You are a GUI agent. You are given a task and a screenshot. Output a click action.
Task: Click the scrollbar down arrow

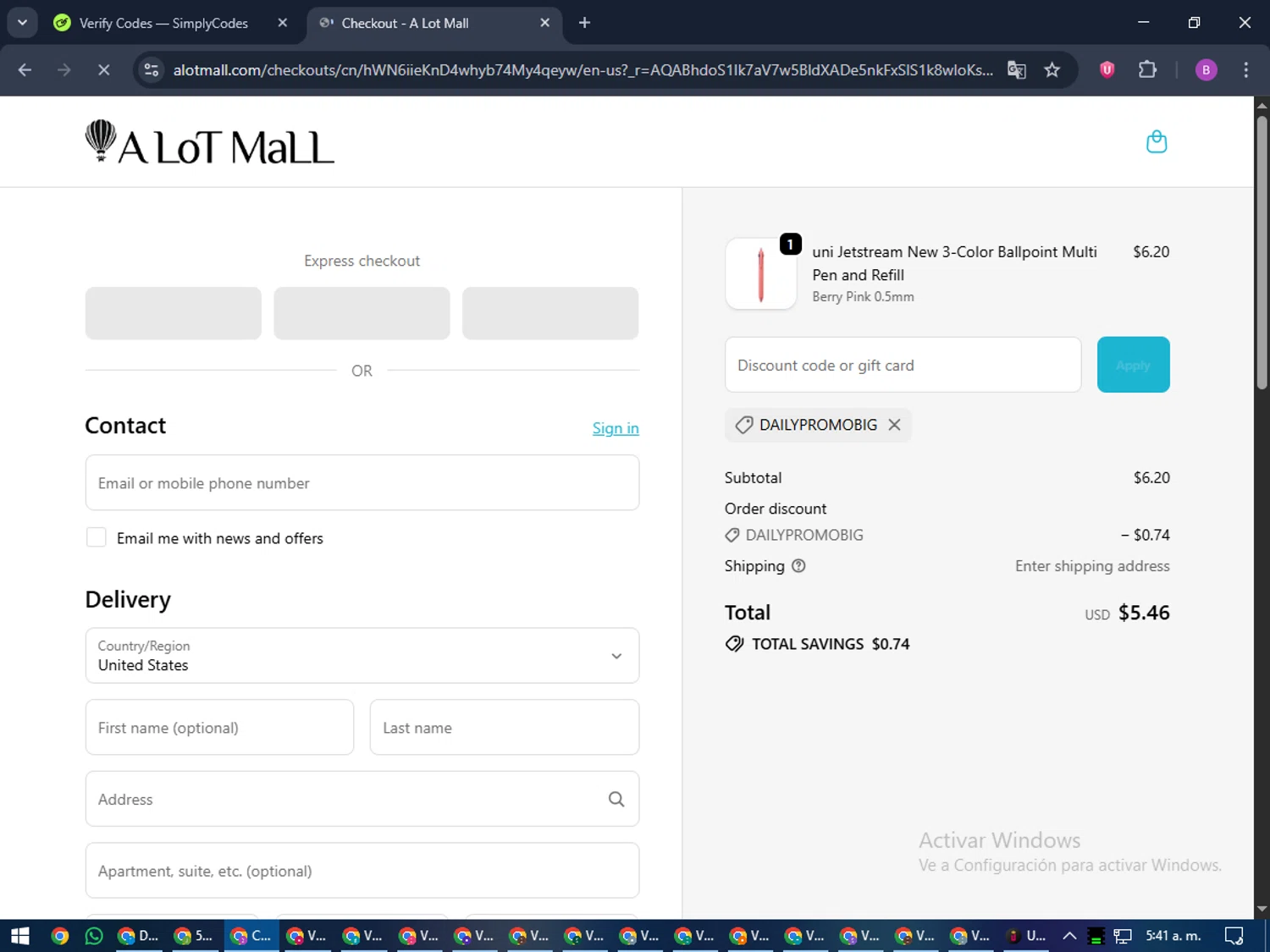pyautogui.click(x=1262, y=910)
